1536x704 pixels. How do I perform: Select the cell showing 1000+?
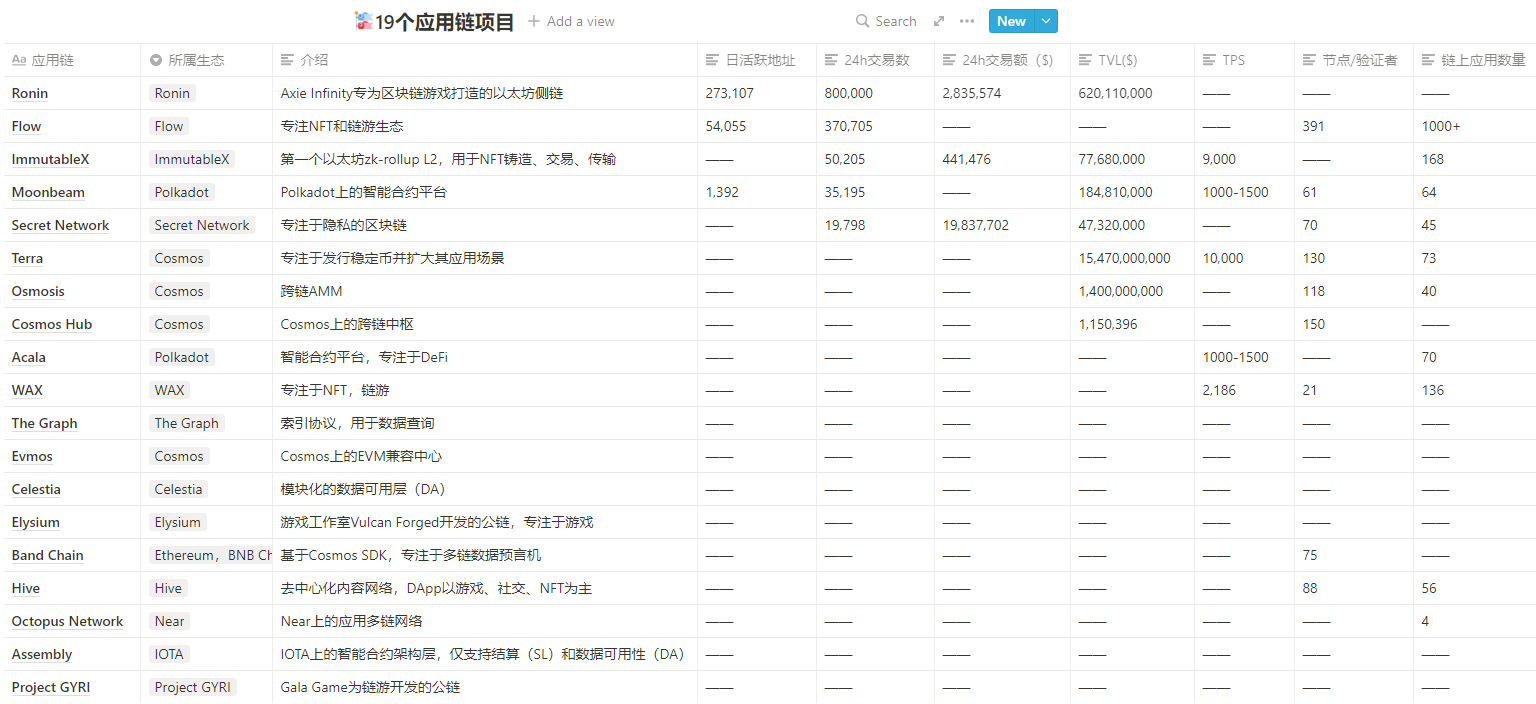tap(1475, 126)
